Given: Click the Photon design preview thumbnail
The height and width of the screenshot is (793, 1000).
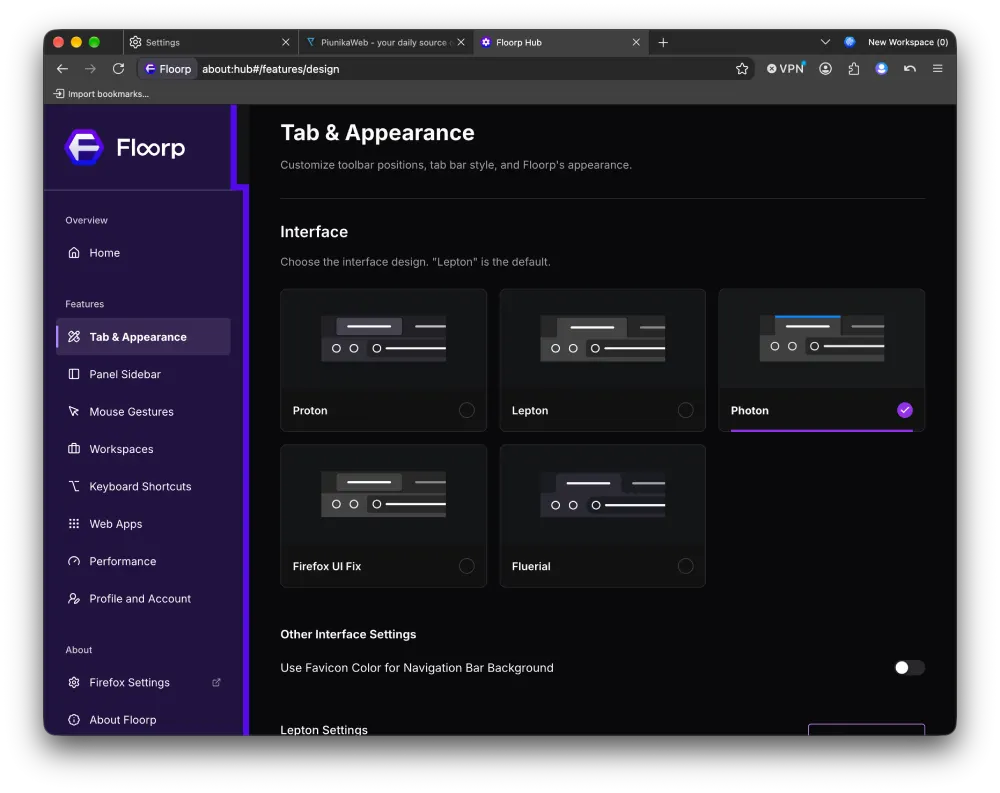Looking at the screenshot, I should click(x=821, y=338).
